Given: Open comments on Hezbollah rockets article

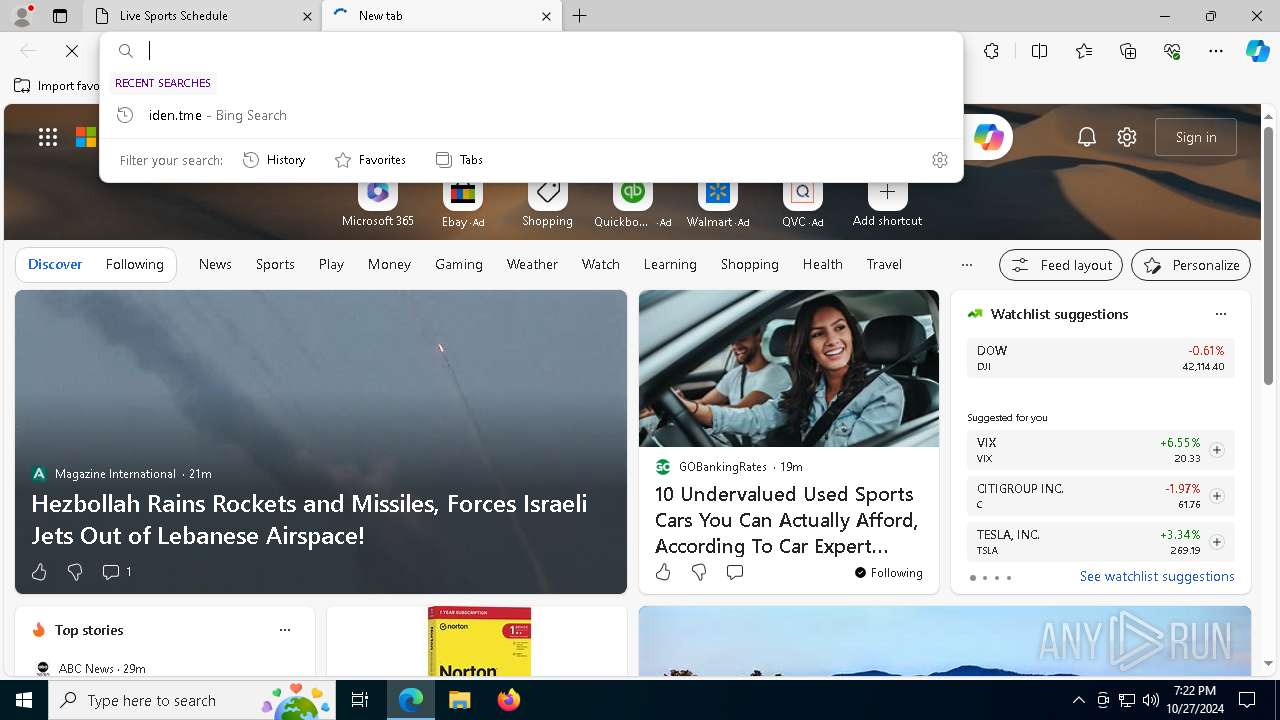Looking at the screenshot, I should 116,572.
